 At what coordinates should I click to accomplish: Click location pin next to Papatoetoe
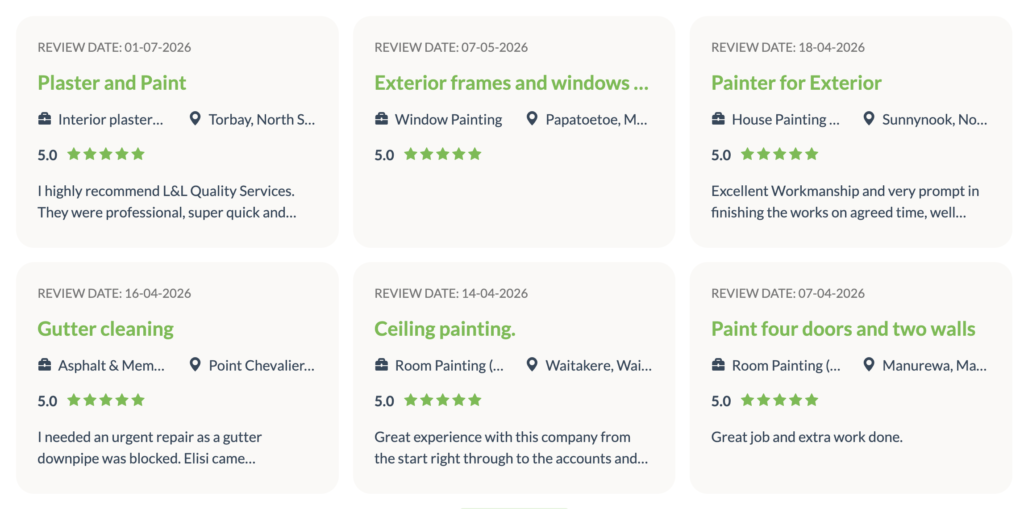[x=532, y=119]
